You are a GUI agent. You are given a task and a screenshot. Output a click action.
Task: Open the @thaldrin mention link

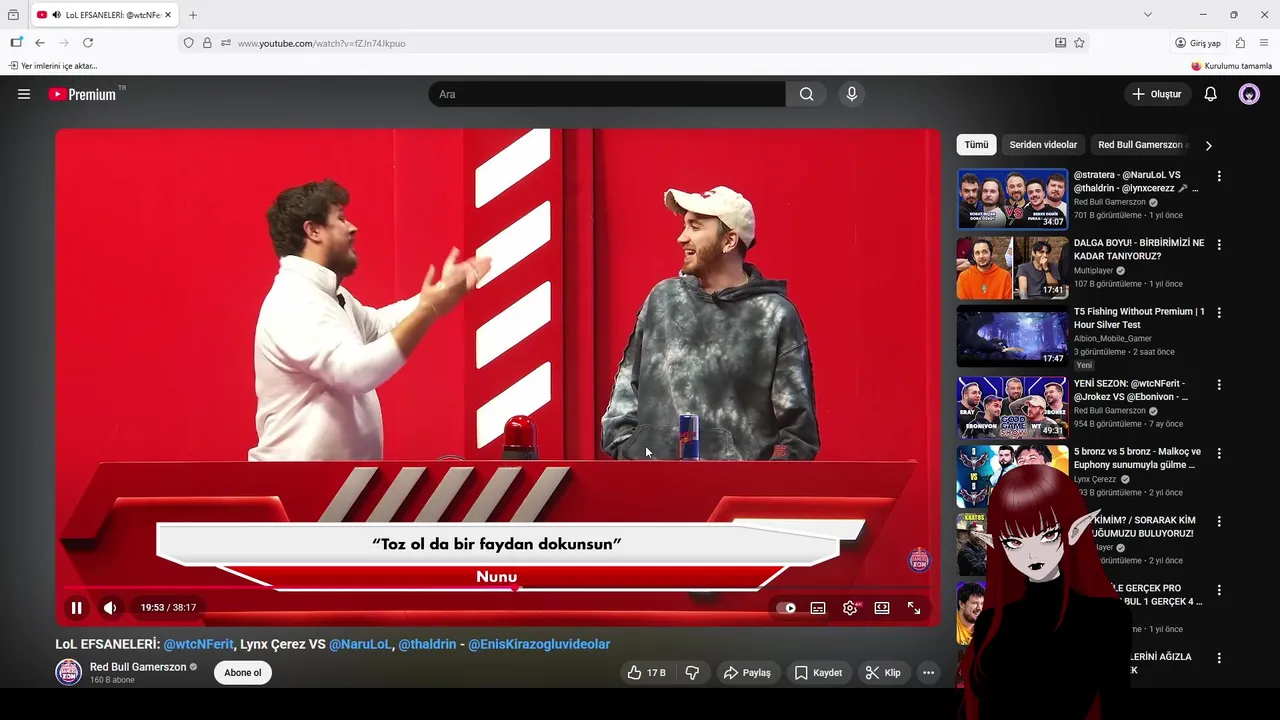(x=427, y=644)
